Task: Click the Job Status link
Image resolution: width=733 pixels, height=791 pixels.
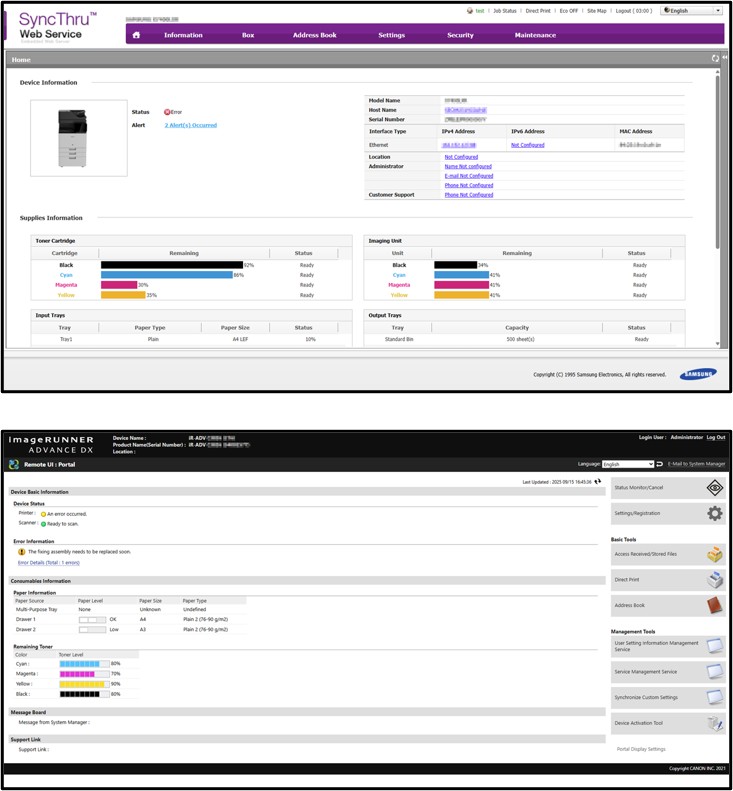Action: [x=504, y=11]
